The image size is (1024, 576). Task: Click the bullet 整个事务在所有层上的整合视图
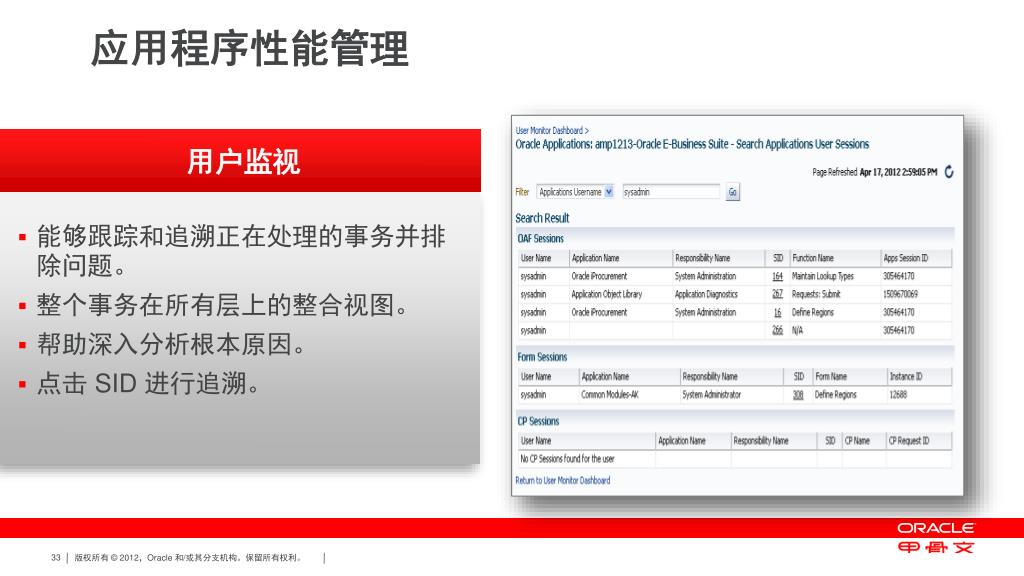(222, 305)
